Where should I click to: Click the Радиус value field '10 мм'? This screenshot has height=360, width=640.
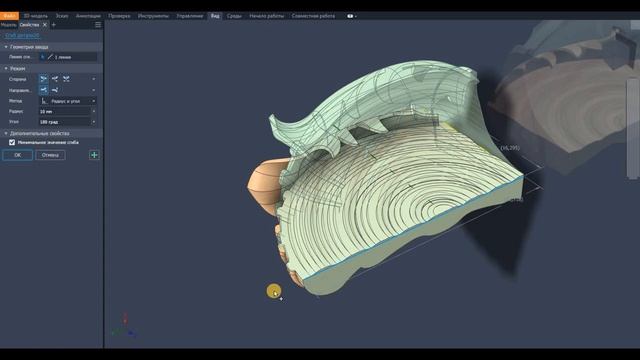click(x=64, y=111)
